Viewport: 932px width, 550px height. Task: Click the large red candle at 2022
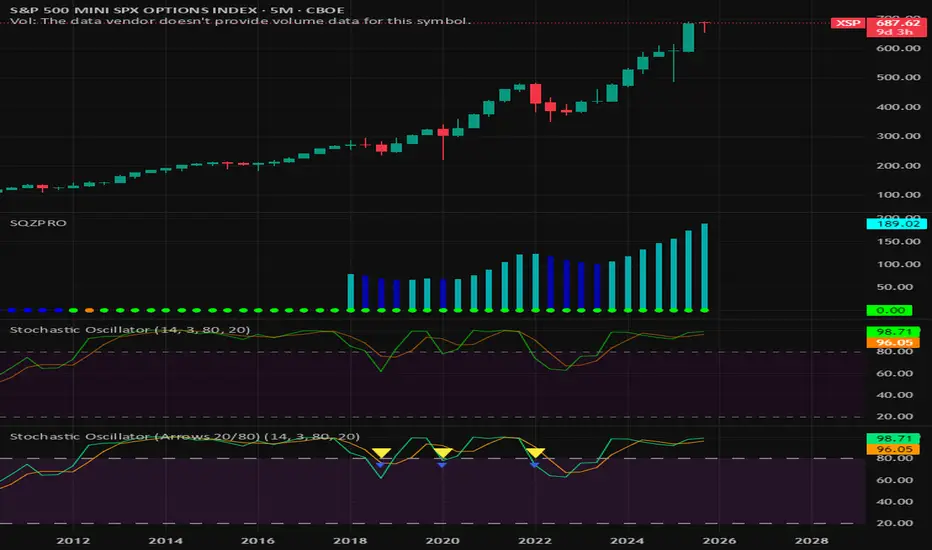point(536,94)
